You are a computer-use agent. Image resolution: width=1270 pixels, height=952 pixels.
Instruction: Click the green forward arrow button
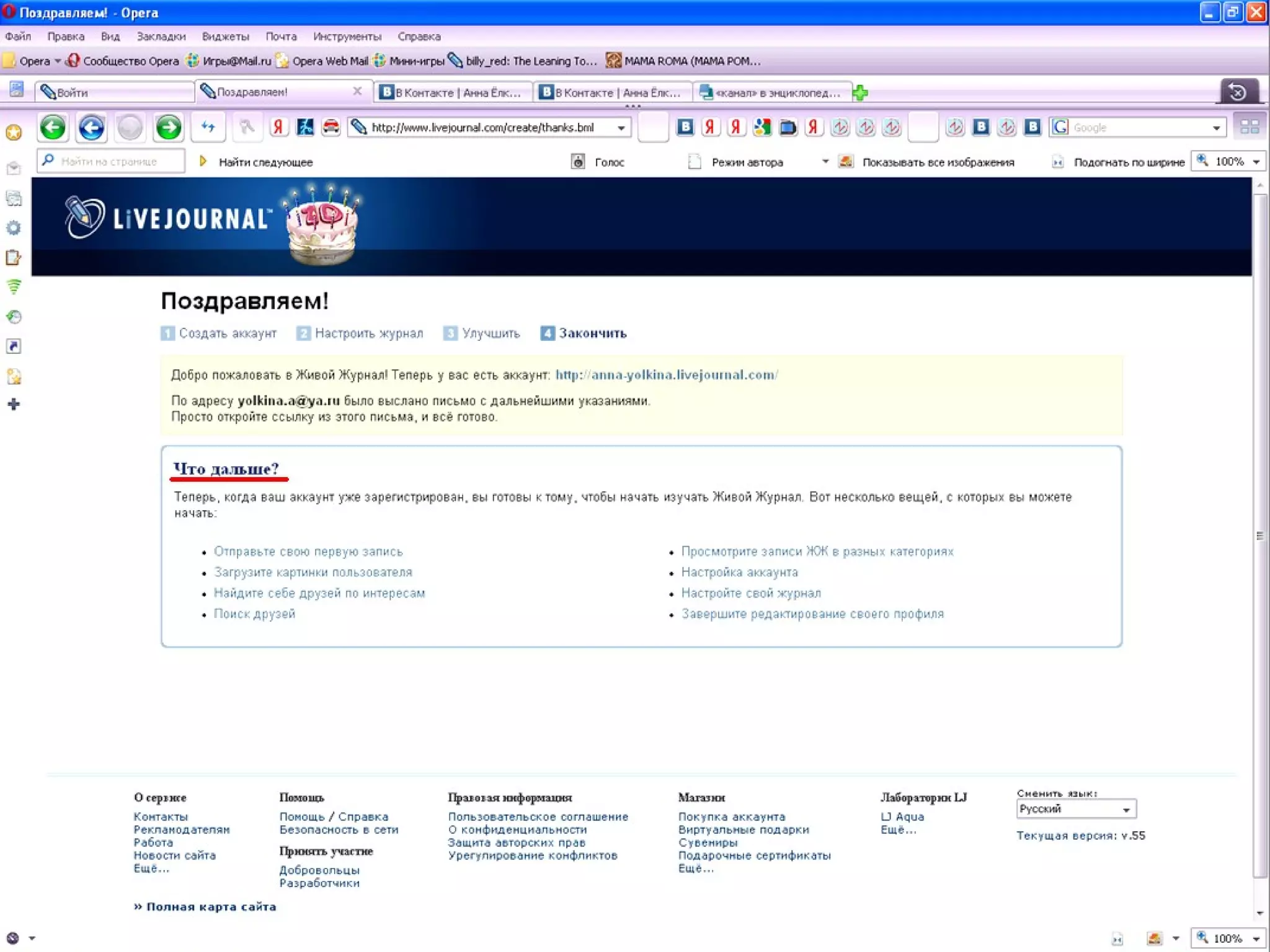click(168, 128)
